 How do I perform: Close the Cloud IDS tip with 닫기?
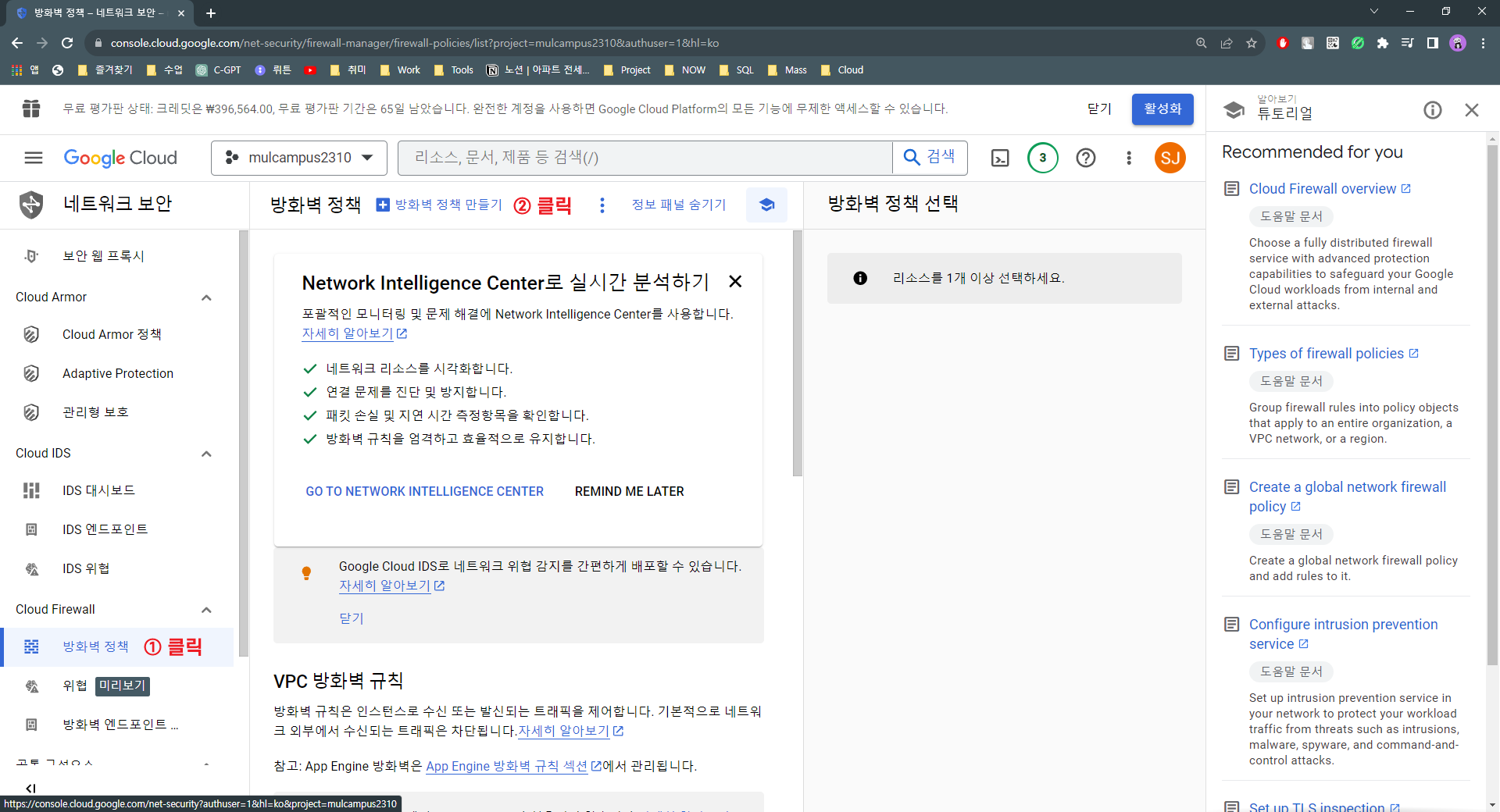(x=352, y=618)
